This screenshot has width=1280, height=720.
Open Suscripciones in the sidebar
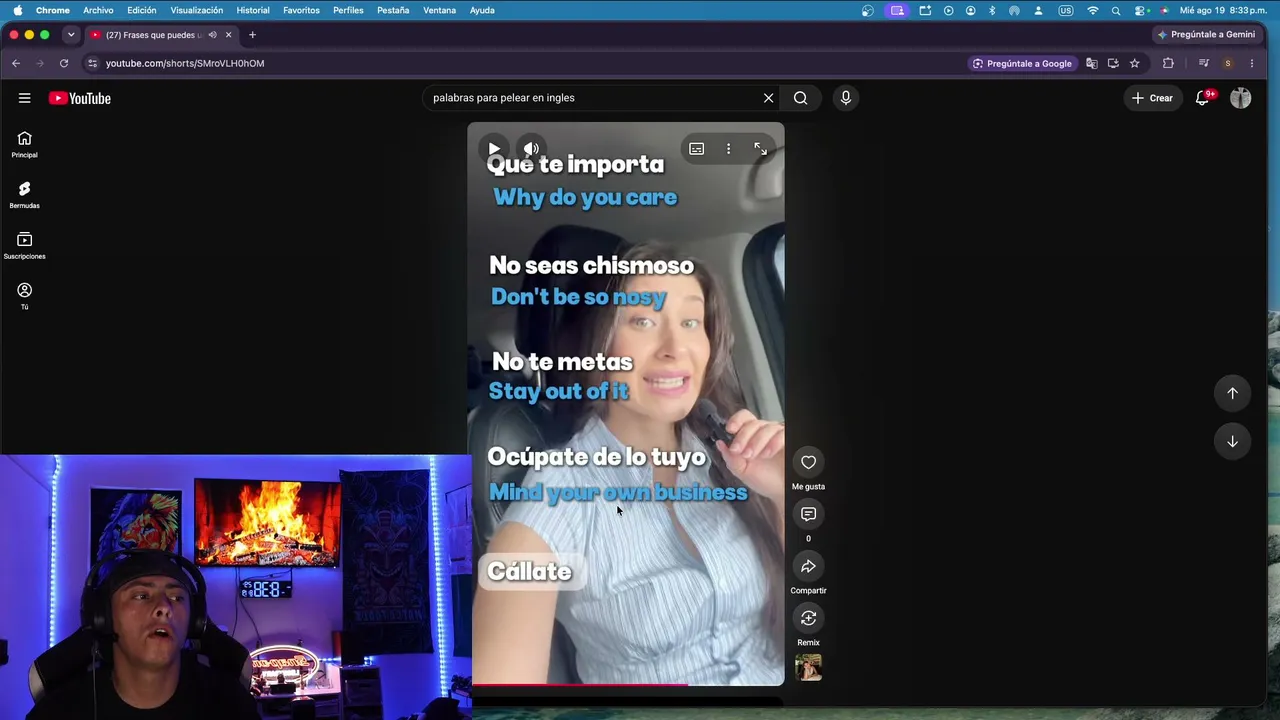pyautogui.click(x=24, y=246)
